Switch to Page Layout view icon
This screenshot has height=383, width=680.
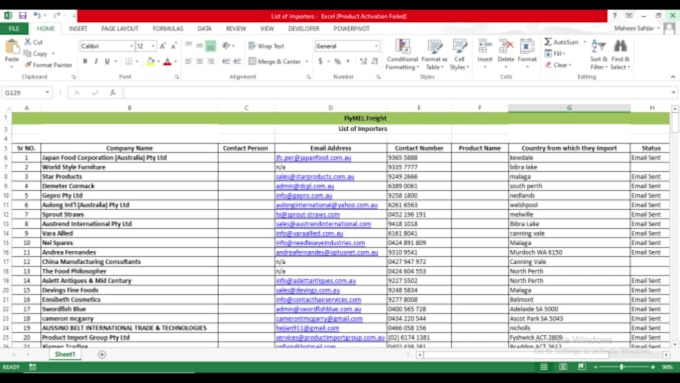coord(563,367)
